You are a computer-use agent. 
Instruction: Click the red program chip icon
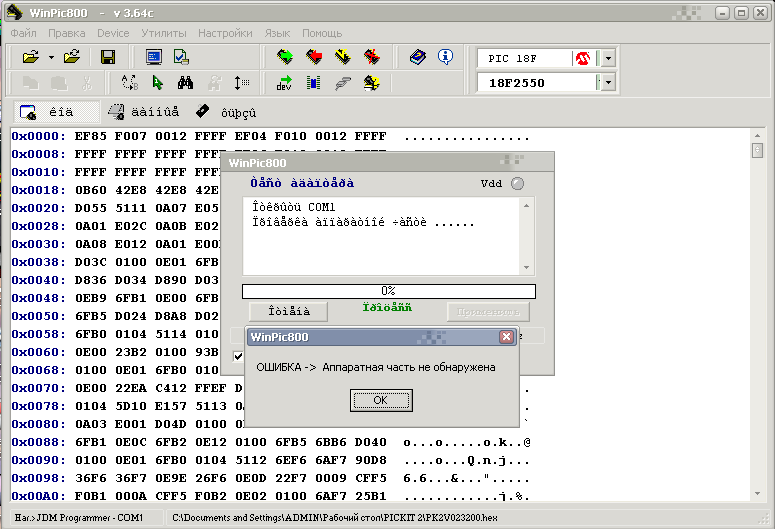[x=314, y=57]
